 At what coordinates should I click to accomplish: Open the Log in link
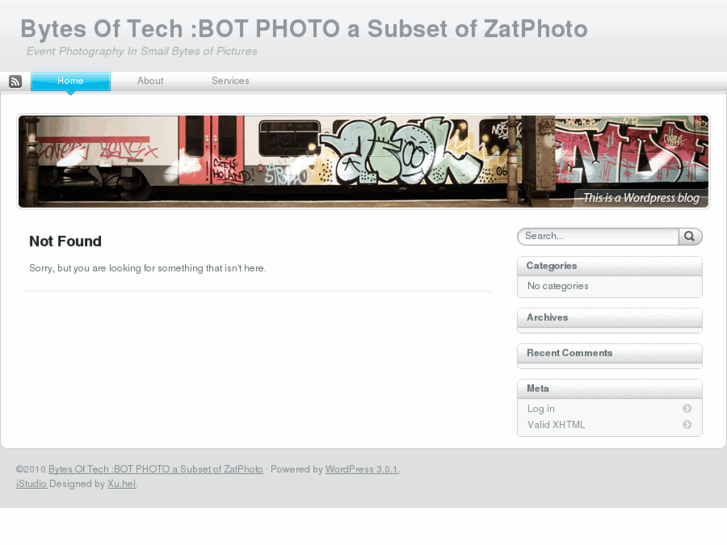tap(541, 409)
